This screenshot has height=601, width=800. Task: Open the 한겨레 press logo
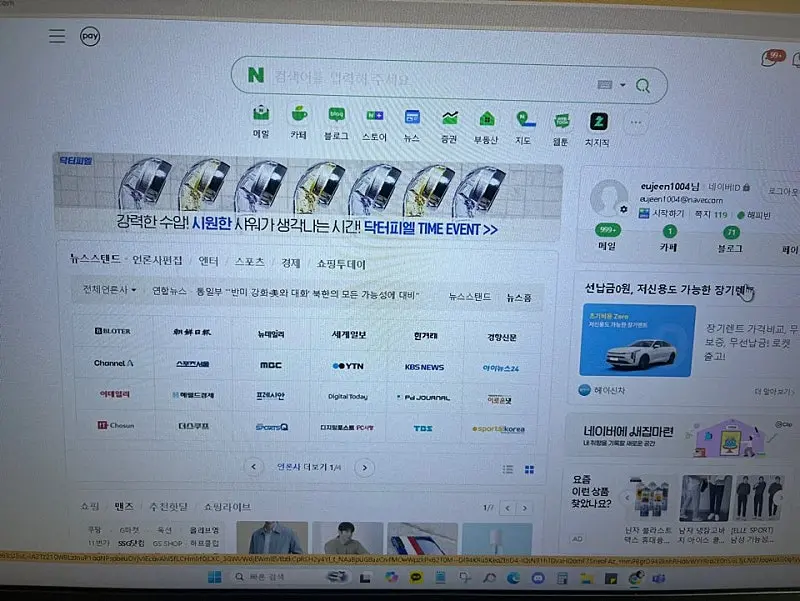tap(426, 336)
